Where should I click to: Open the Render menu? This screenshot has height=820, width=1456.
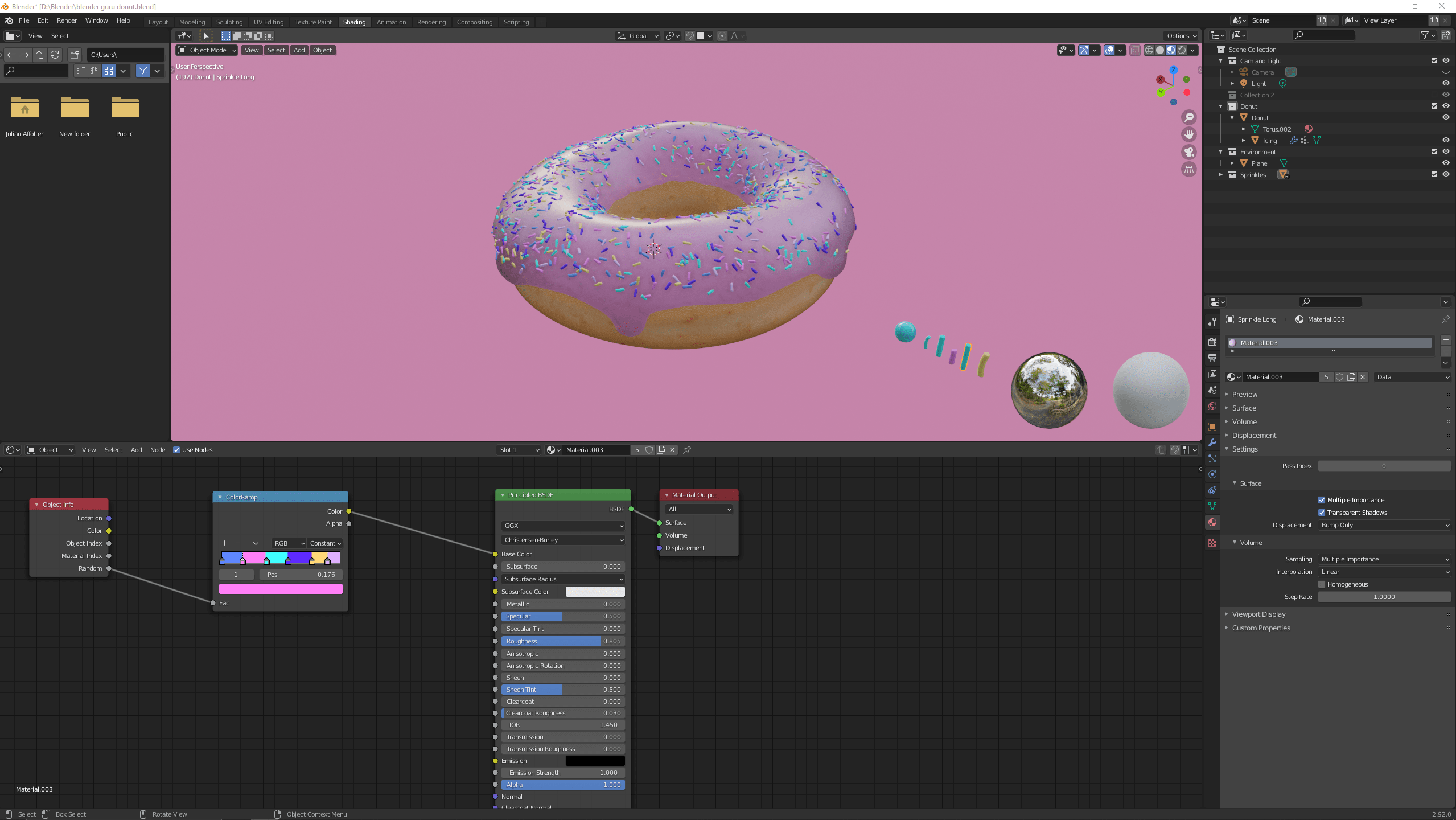pyautogui.click(x=67, y=20)
